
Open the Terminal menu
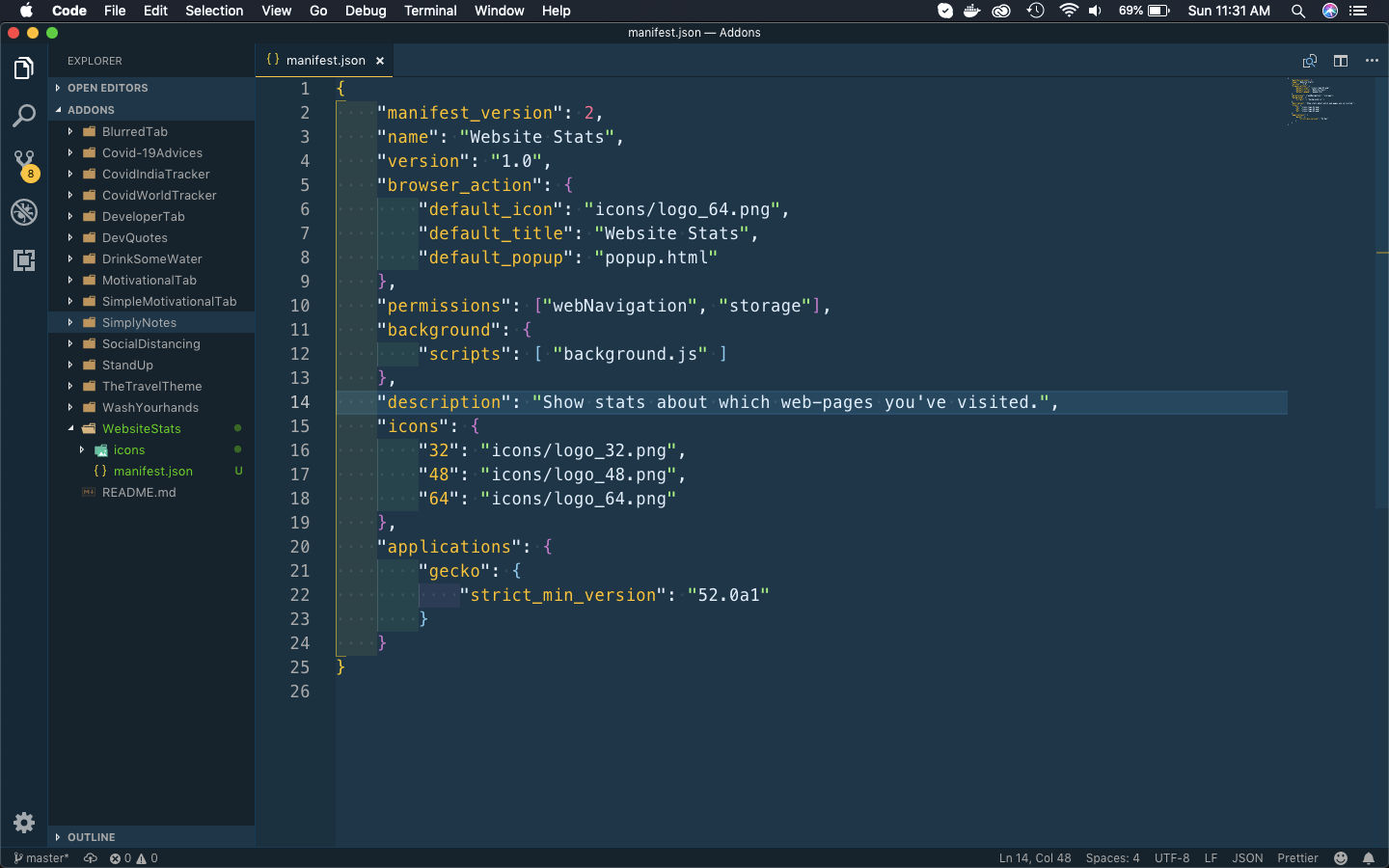[x=430, y=11]
